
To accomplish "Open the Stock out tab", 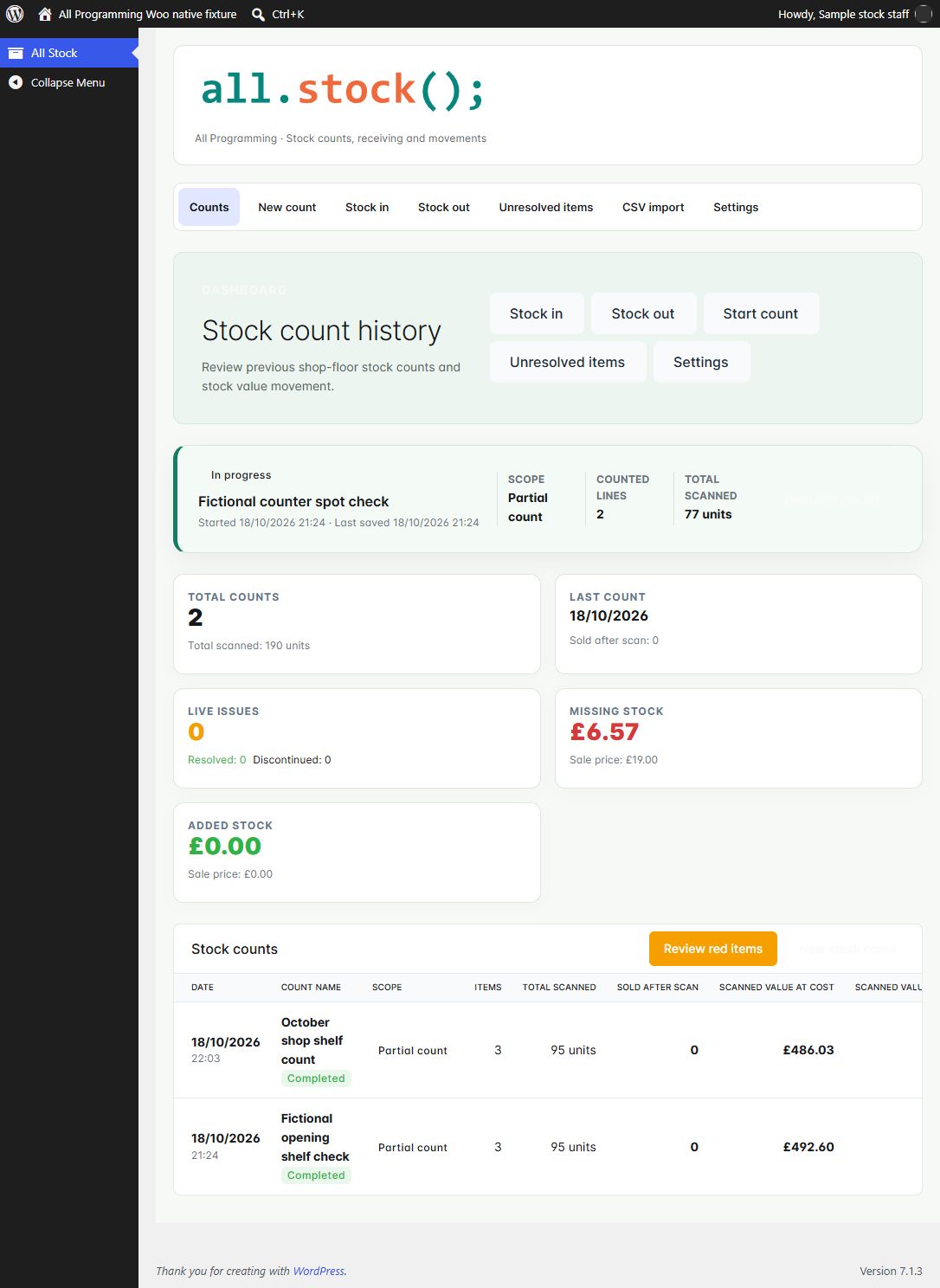I will tap(444, 207).
